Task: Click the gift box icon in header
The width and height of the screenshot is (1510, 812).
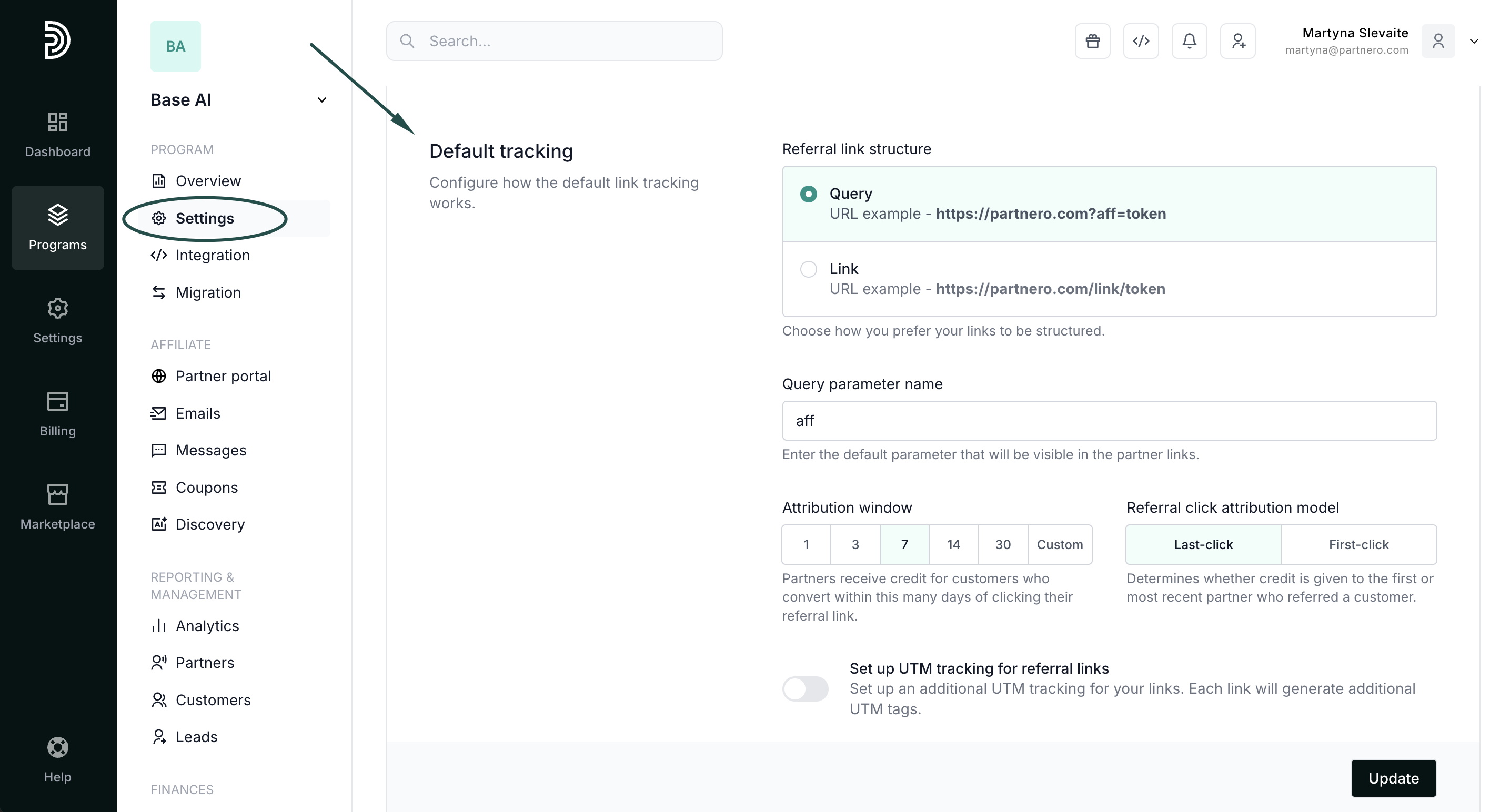Action: click(1092, 41)
